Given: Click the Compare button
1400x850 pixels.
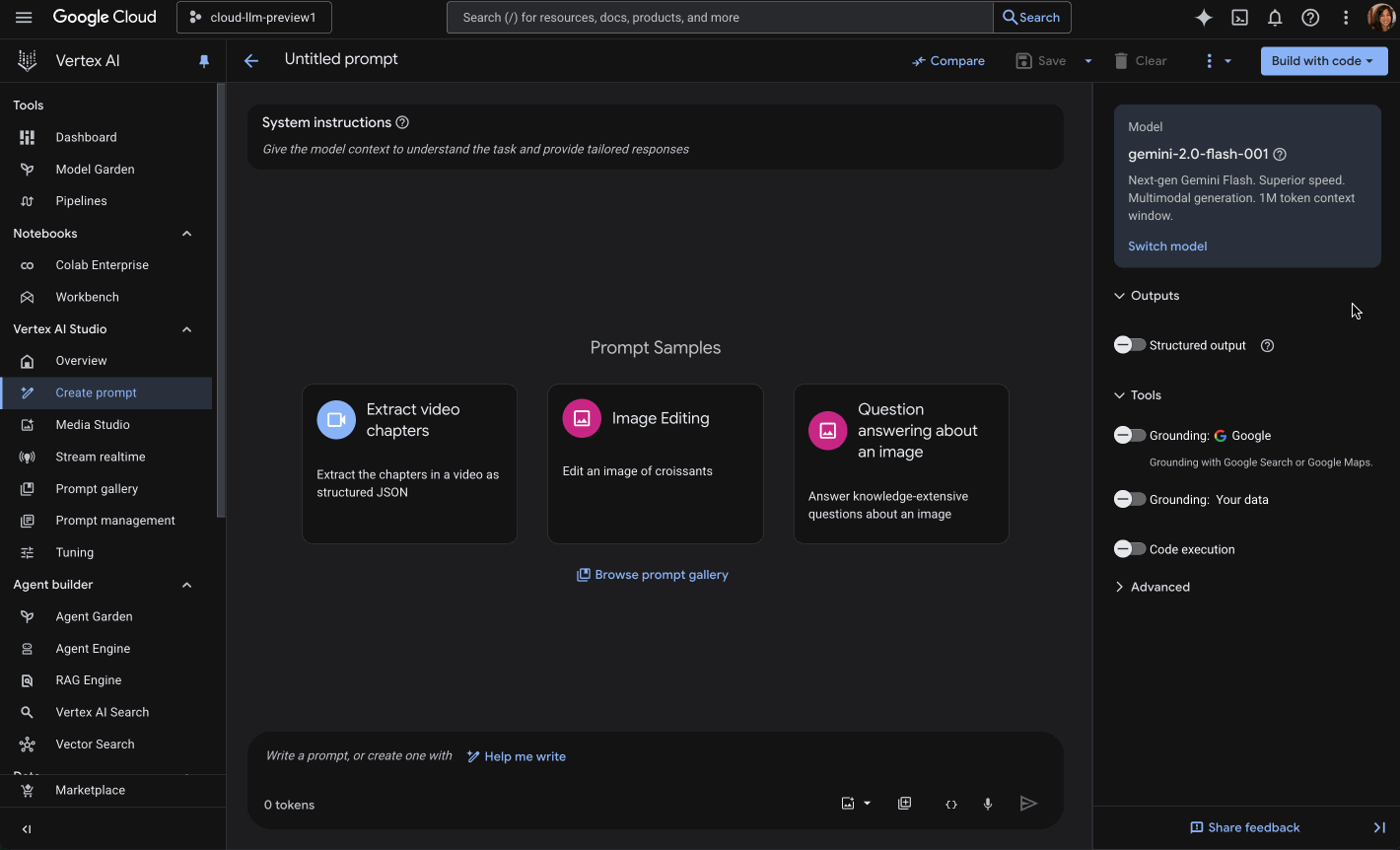Looking at the screenshot, I should (948, 61).
